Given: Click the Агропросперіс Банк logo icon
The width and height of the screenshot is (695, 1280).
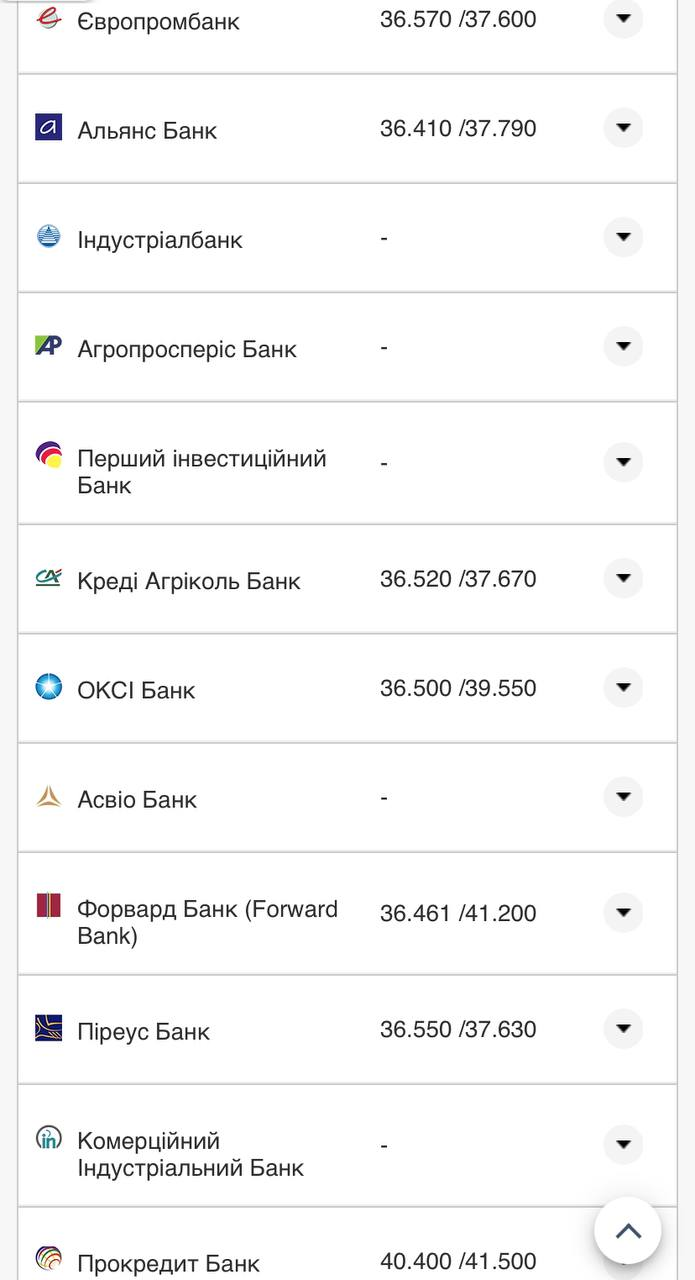Looking at the screenshot, I should click(x=48, y=346).
